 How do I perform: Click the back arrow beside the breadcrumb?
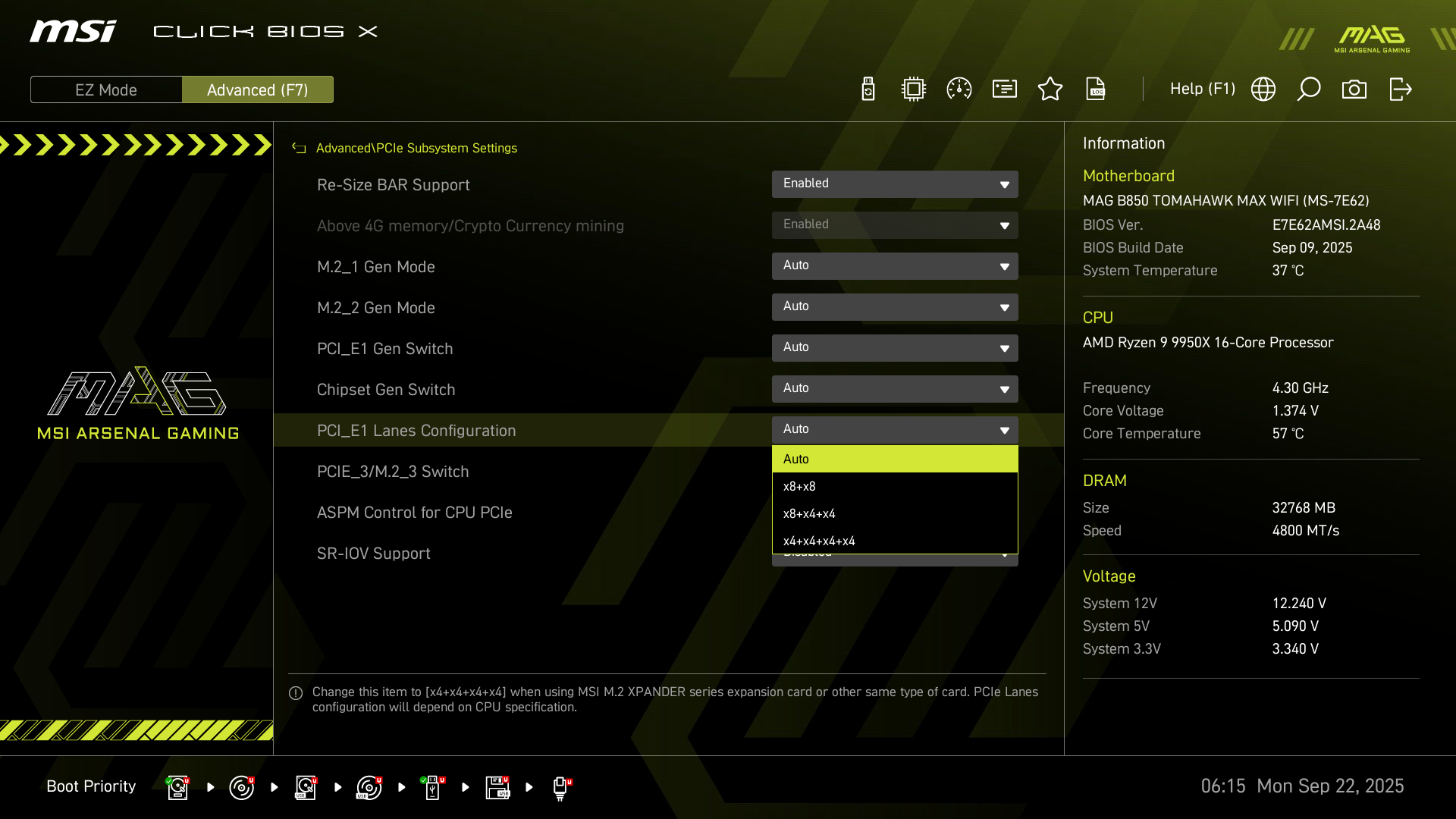tap(299, 149)
